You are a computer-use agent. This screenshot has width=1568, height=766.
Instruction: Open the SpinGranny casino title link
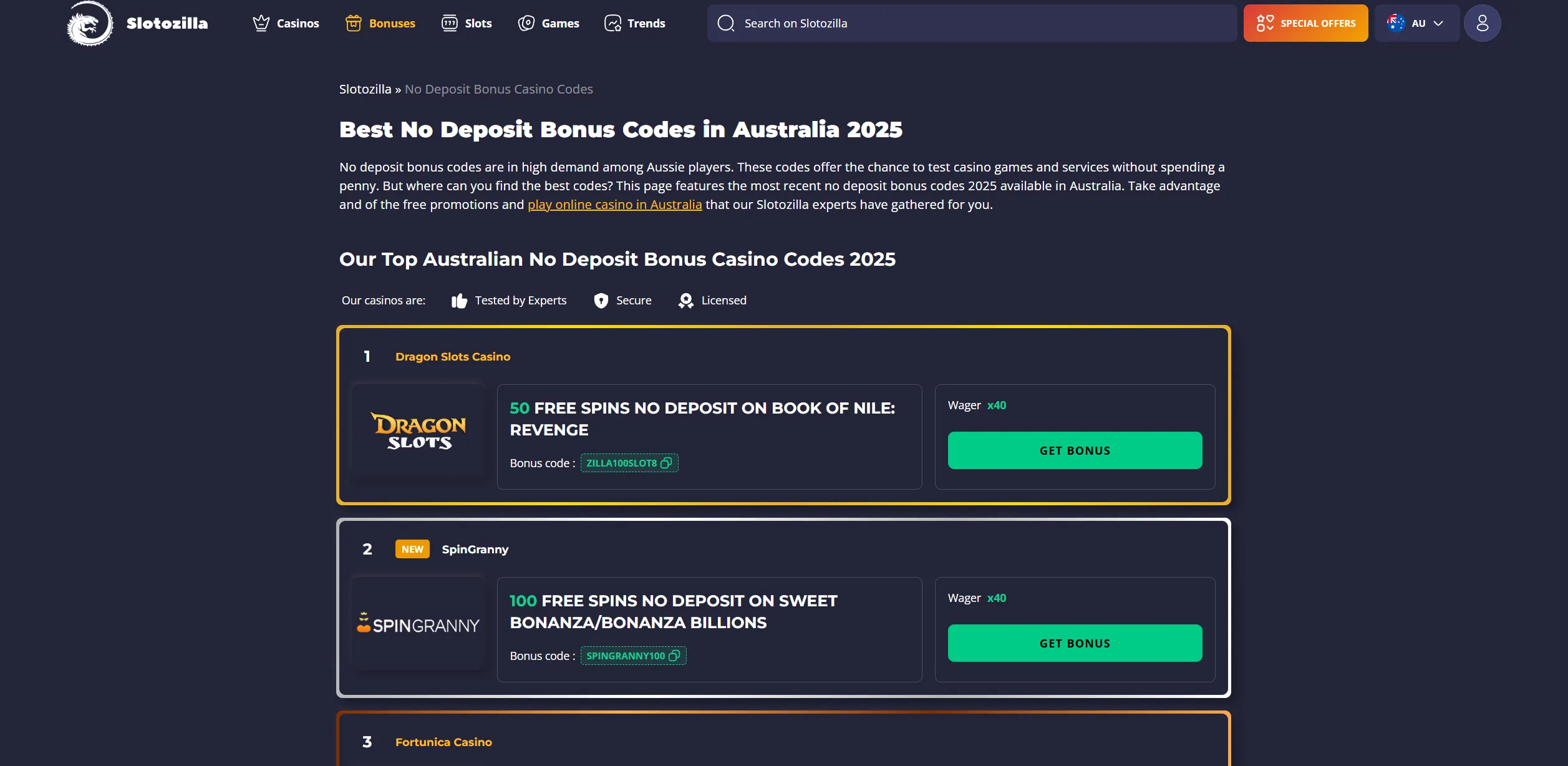[x=475, y=550]
